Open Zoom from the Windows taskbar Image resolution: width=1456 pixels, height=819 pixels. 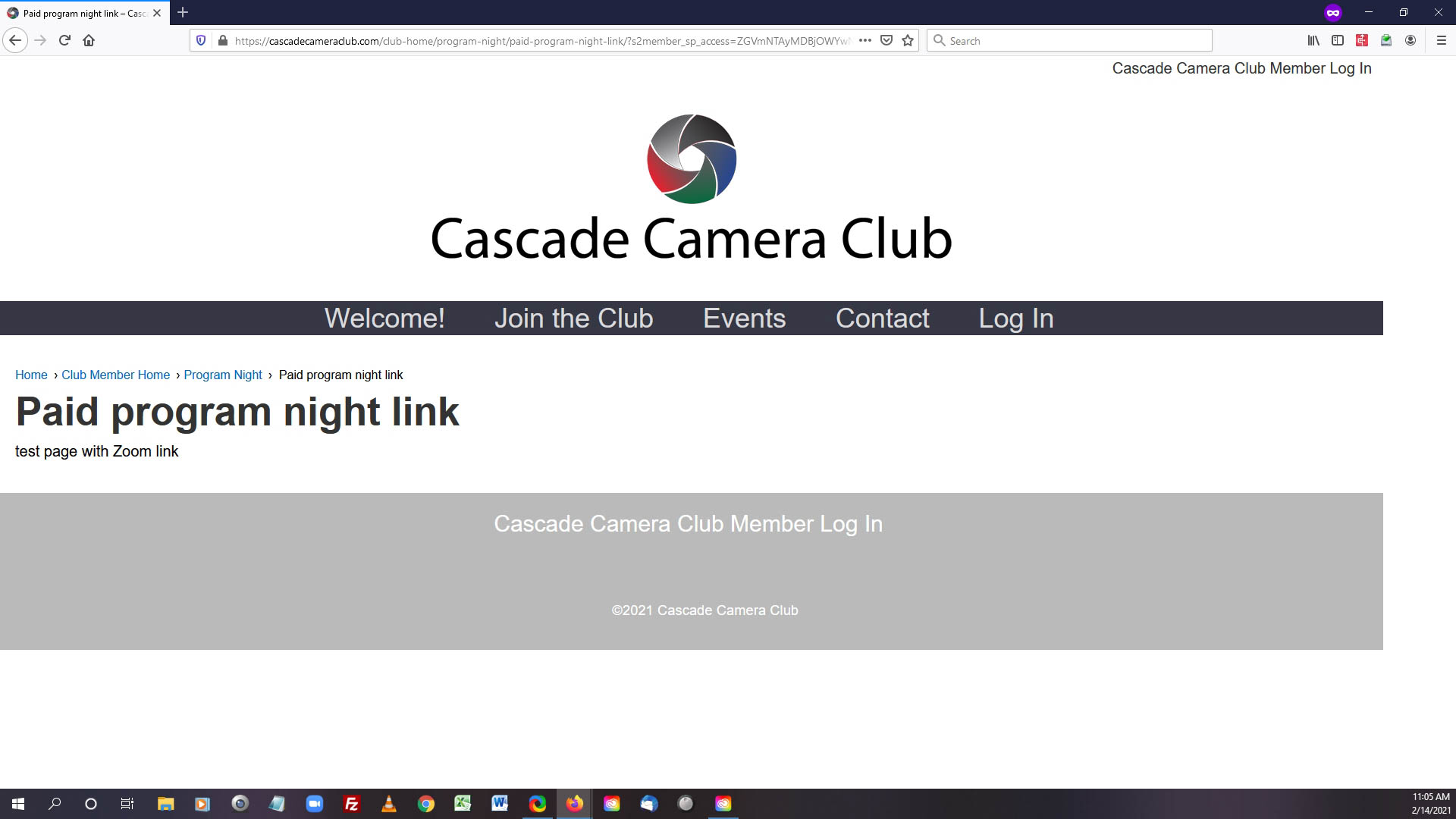pos(314,803)
